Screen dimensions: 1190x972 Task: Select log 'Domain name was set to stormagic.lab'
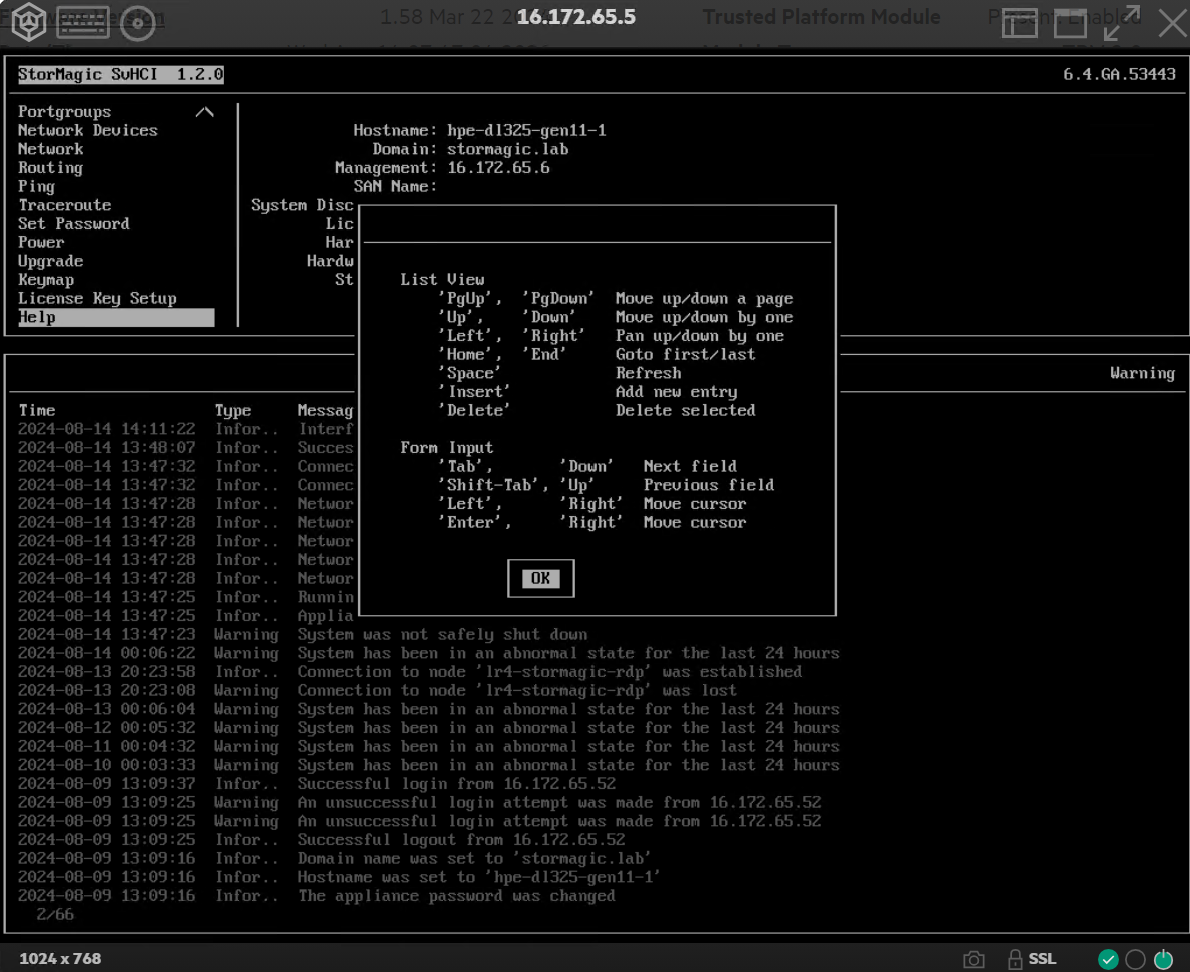coord(429,858)
